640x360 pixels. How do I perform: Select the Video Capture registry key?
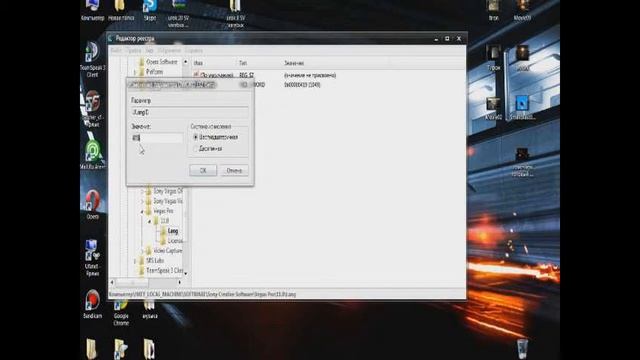pos(168,251)
